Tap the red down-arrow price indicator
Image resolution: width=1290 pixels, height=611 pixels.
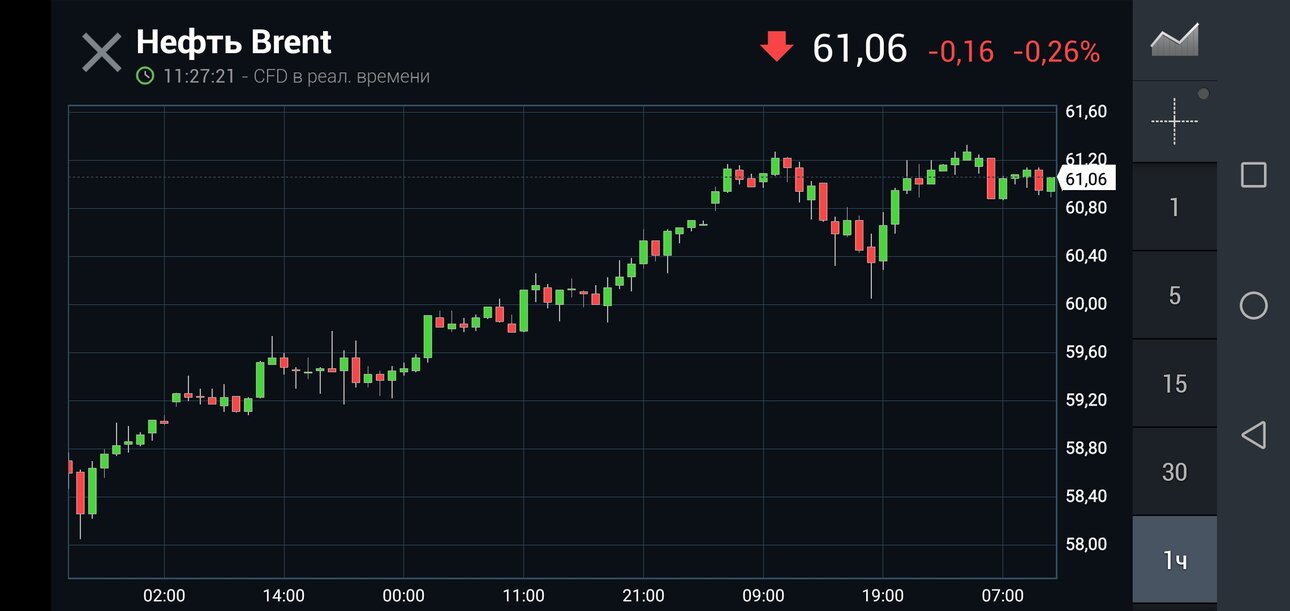click(x=776, y=47)
